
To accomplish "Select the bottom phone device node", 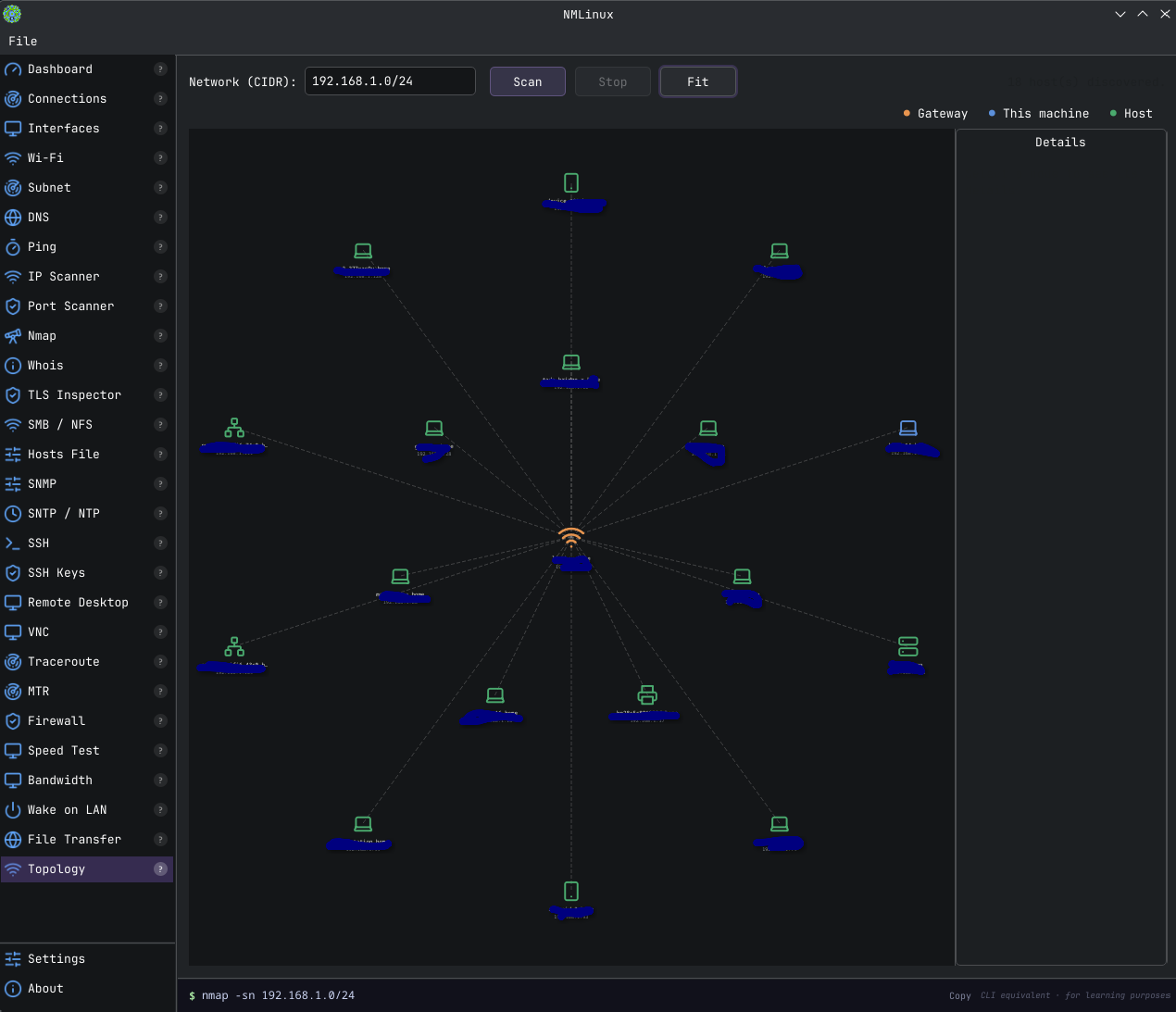I will coord(571,891).
